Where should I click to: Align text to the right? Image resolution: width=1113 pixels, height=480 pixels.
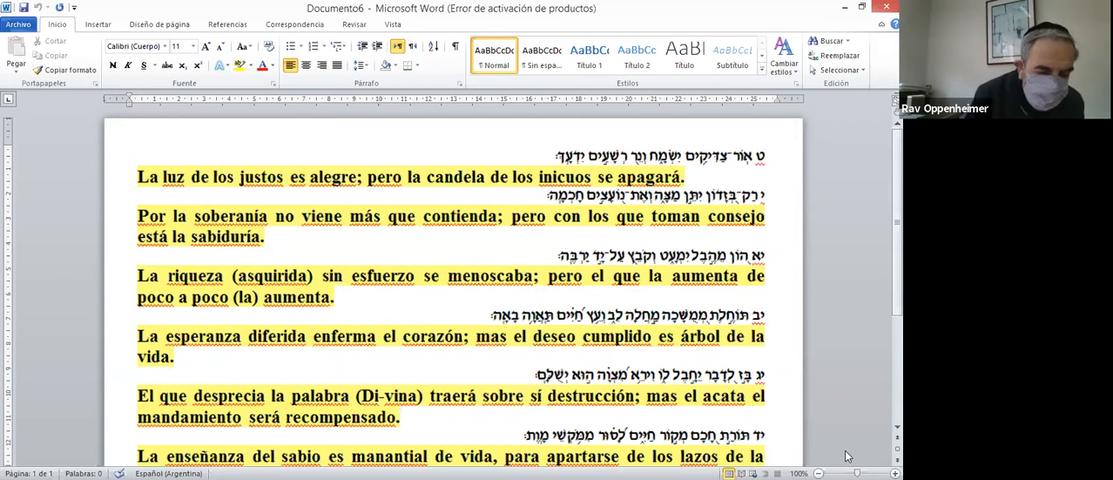pos(322,65)
